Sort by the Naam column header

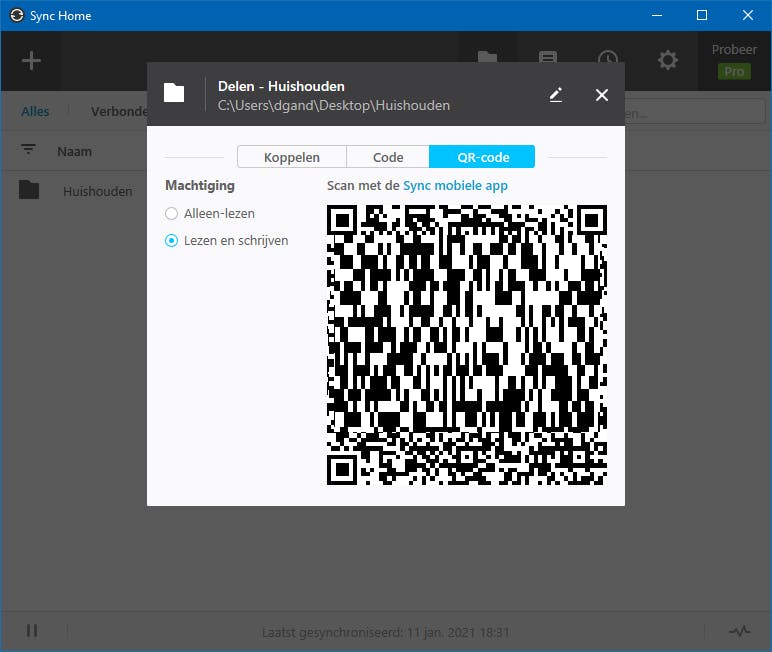point(74,152)
